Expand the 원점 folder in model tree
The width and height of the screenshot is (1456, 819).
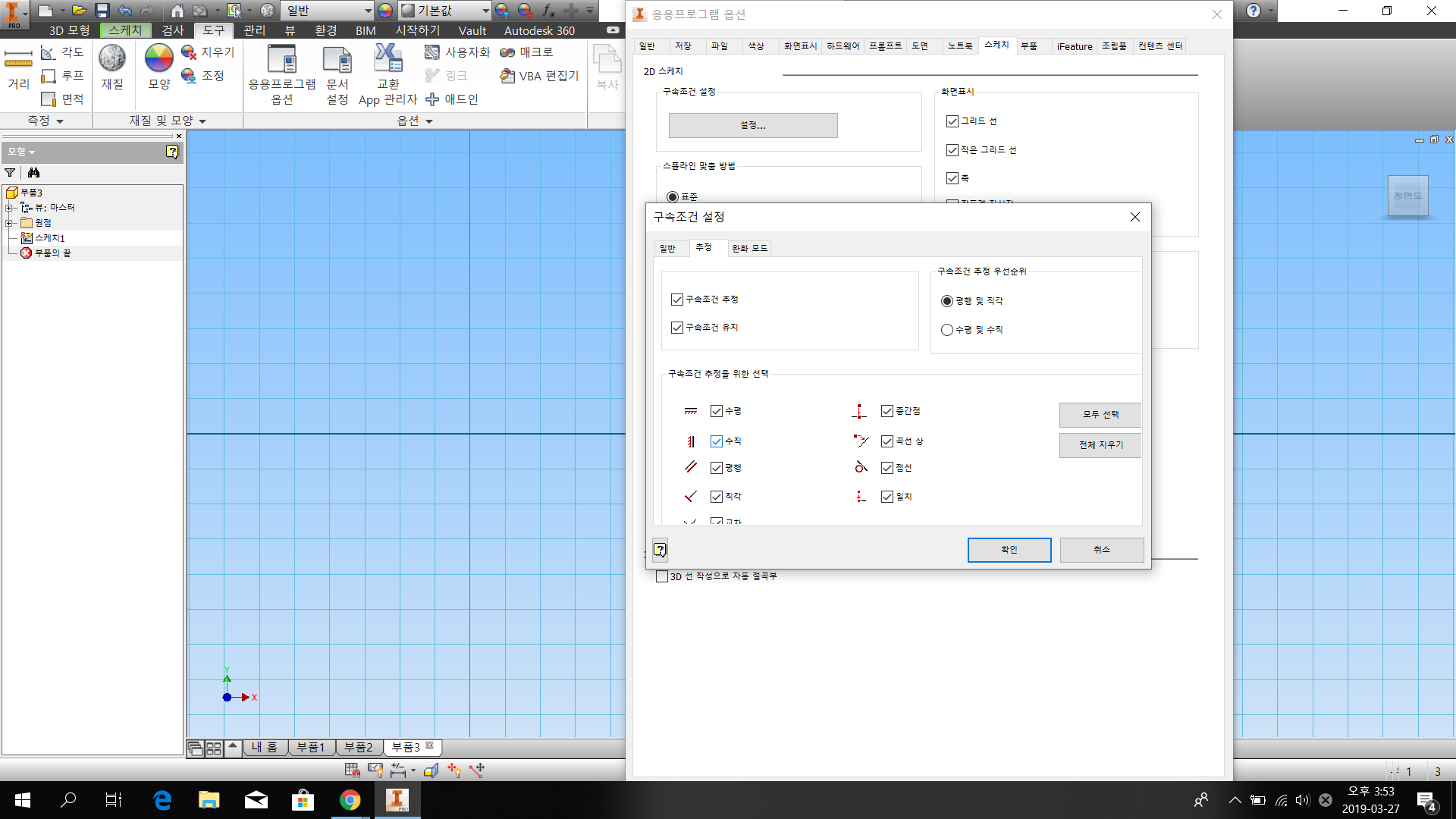point(9,223)
